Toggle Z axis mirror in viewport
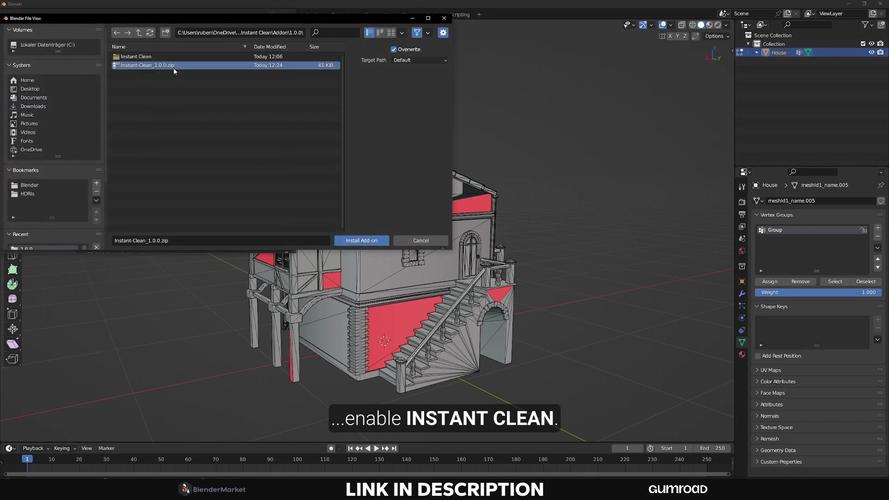Image resolution: width=889 pixels, height=500 pixels. point(685,36)
